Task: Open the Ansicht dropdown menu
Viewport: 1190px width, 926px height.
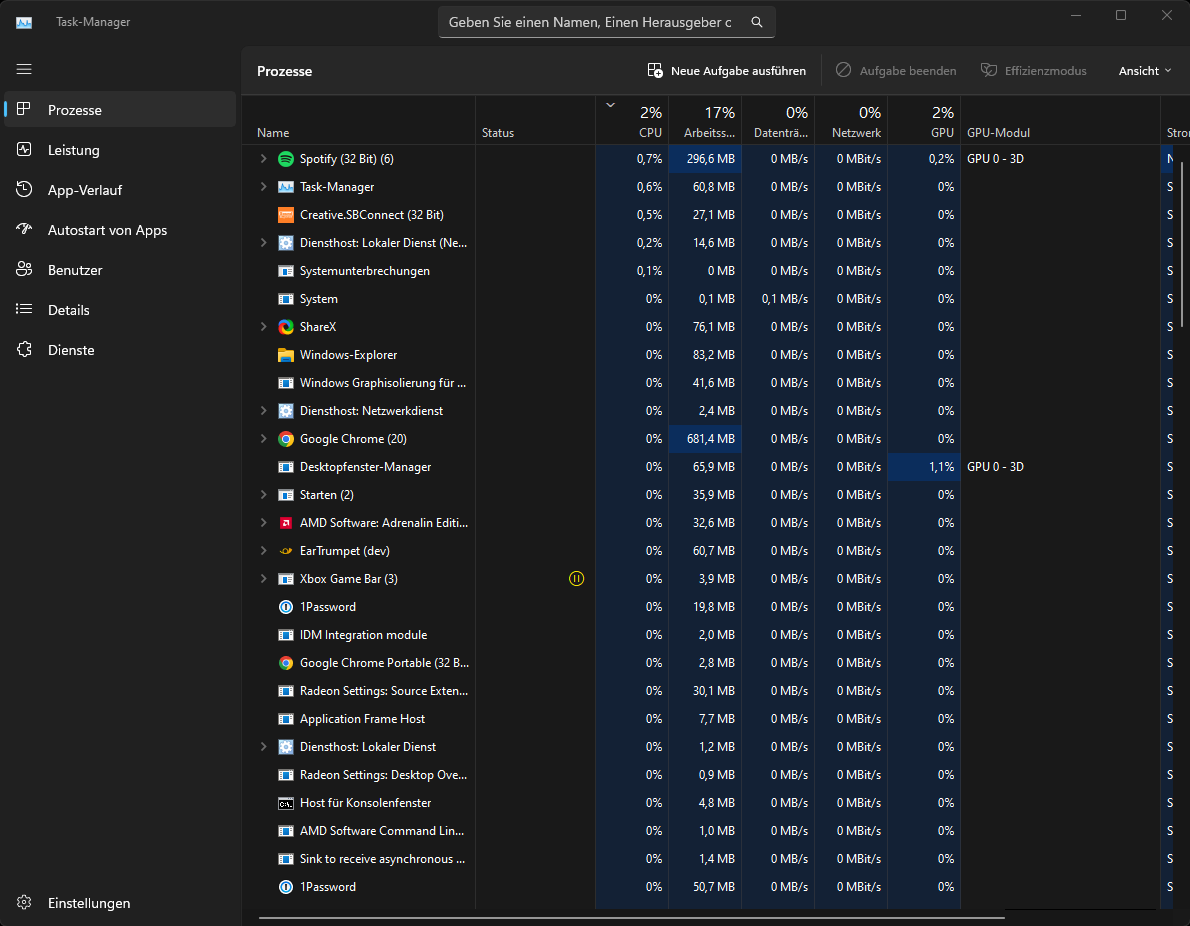Action: [x=1144, y=71]
